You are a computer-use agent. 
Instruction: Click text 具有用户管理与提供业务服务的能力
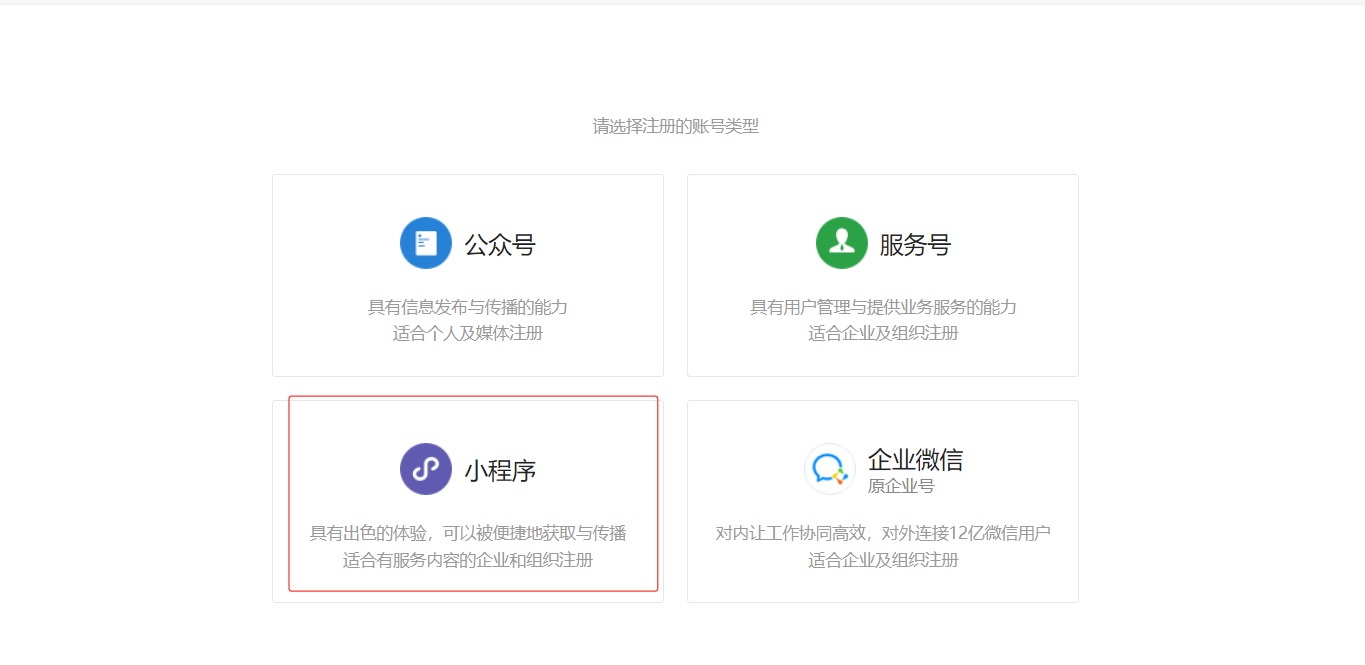883,307
